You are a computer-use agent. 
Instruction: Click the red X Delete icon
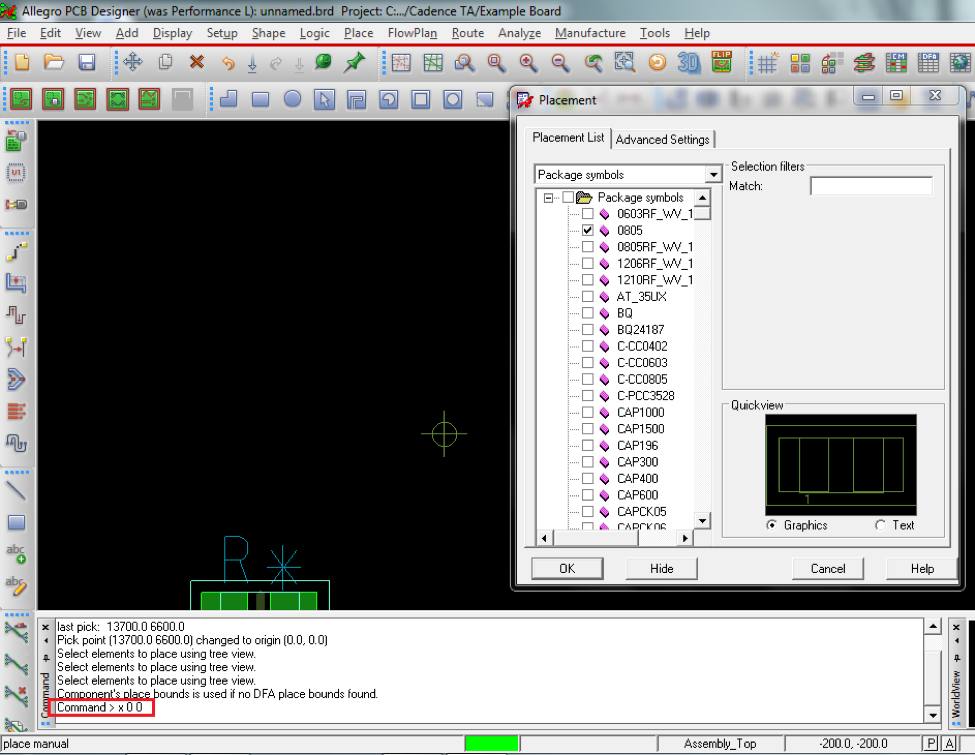197,62
